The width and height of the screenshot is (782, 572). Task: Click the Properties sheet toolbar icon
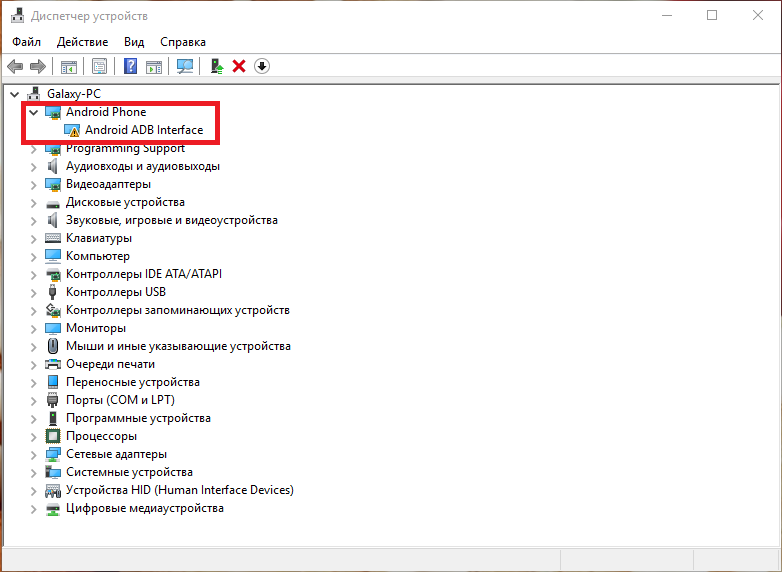(x=99, y=66)
